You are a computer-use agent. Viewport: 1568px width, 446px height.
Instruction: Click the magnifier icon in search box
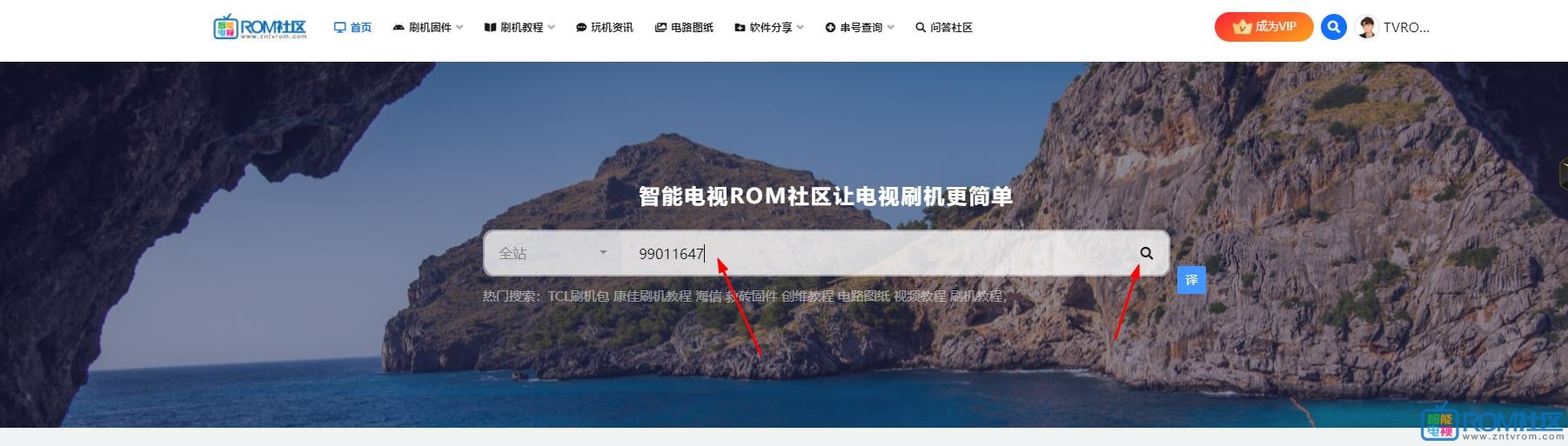point(1146,253)
